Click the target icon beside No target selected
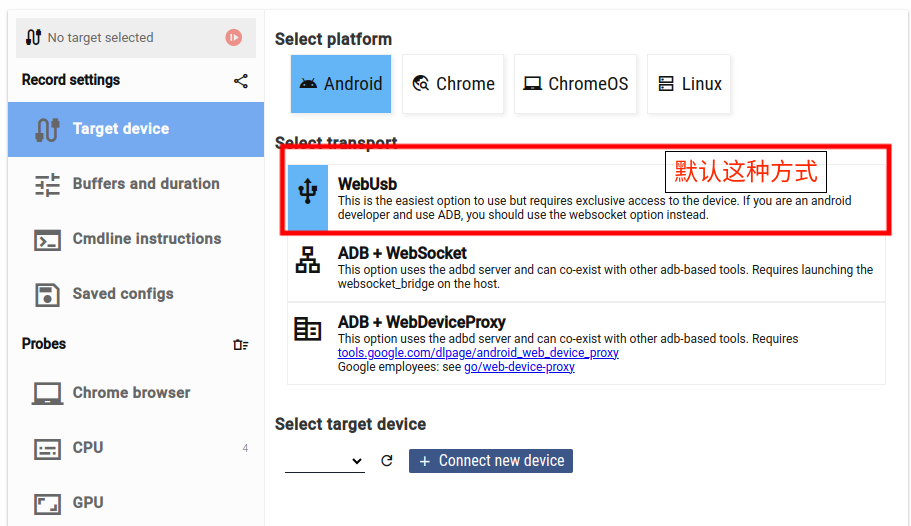Image resolution: width=911 pixels, height=526 pixels. (x=33, y=37)
